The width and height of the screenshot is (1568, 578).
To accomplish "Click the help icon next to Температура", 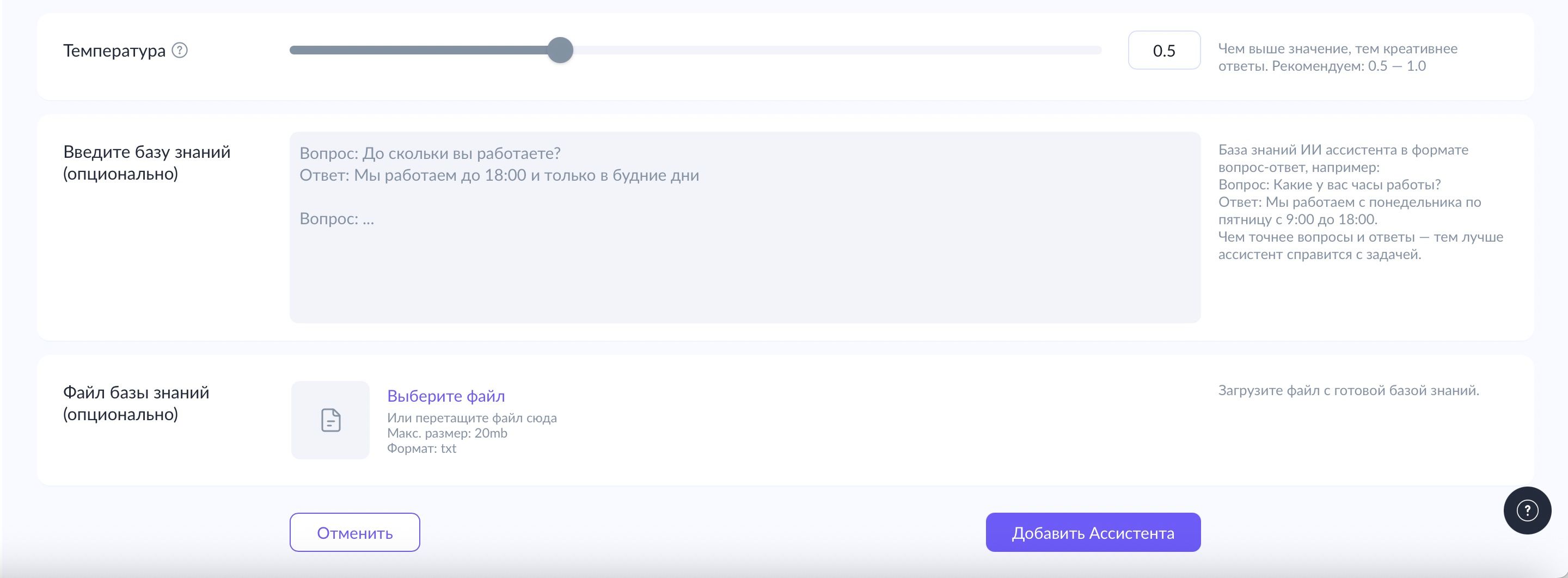I will tap(180, 51).
